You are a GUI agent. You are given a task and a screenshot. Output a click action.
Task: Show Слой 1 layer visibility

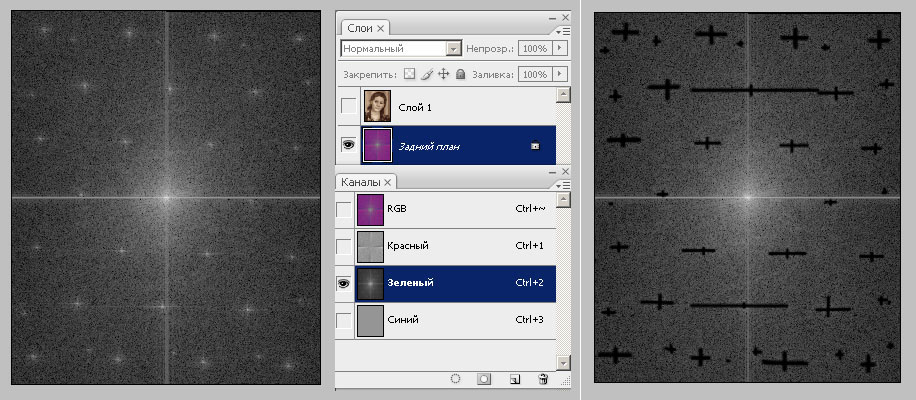point(348,106)
